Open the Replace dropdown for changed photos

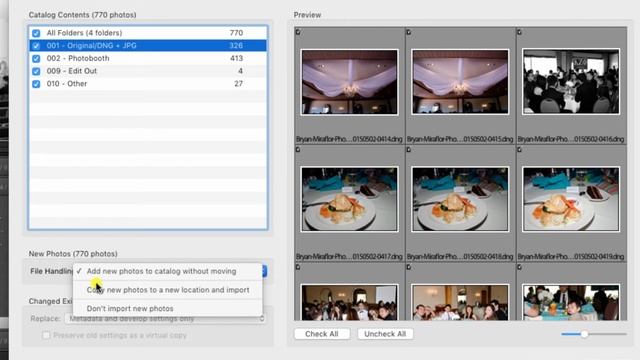click(165, 318)
